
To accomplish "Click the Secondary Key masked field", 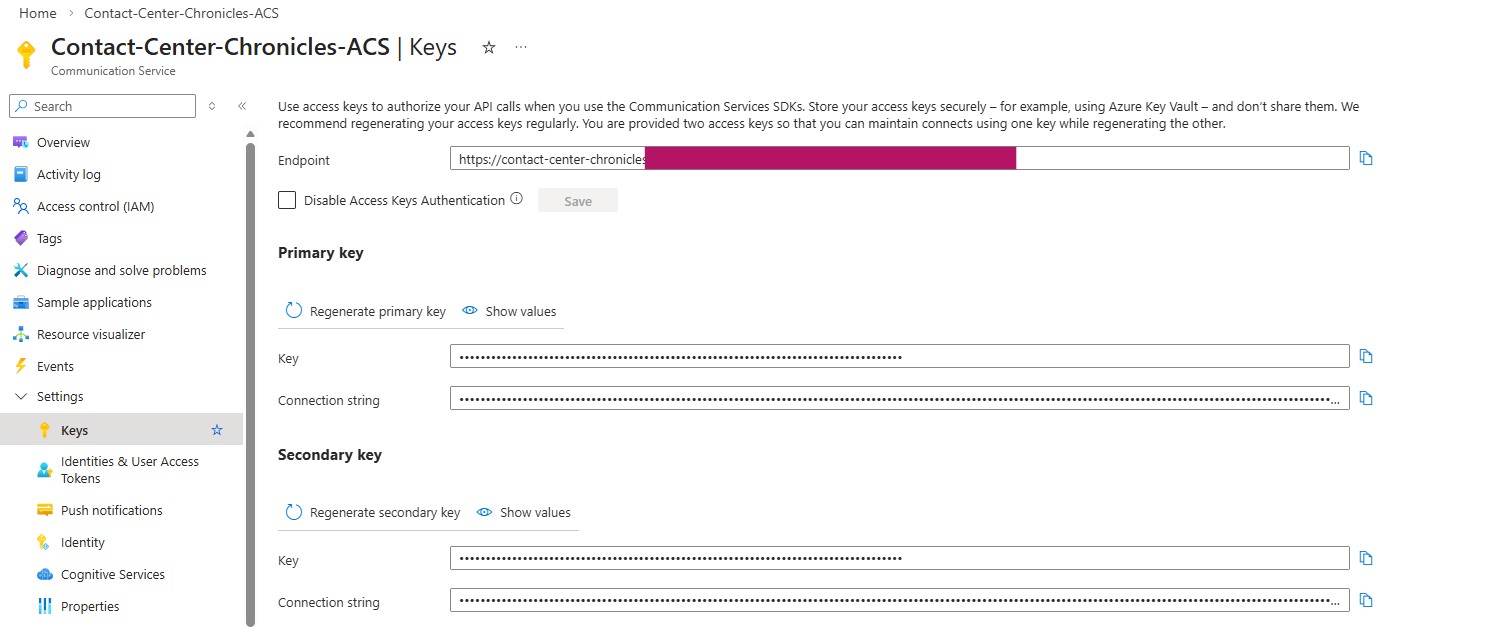I will tap(899, 558).
